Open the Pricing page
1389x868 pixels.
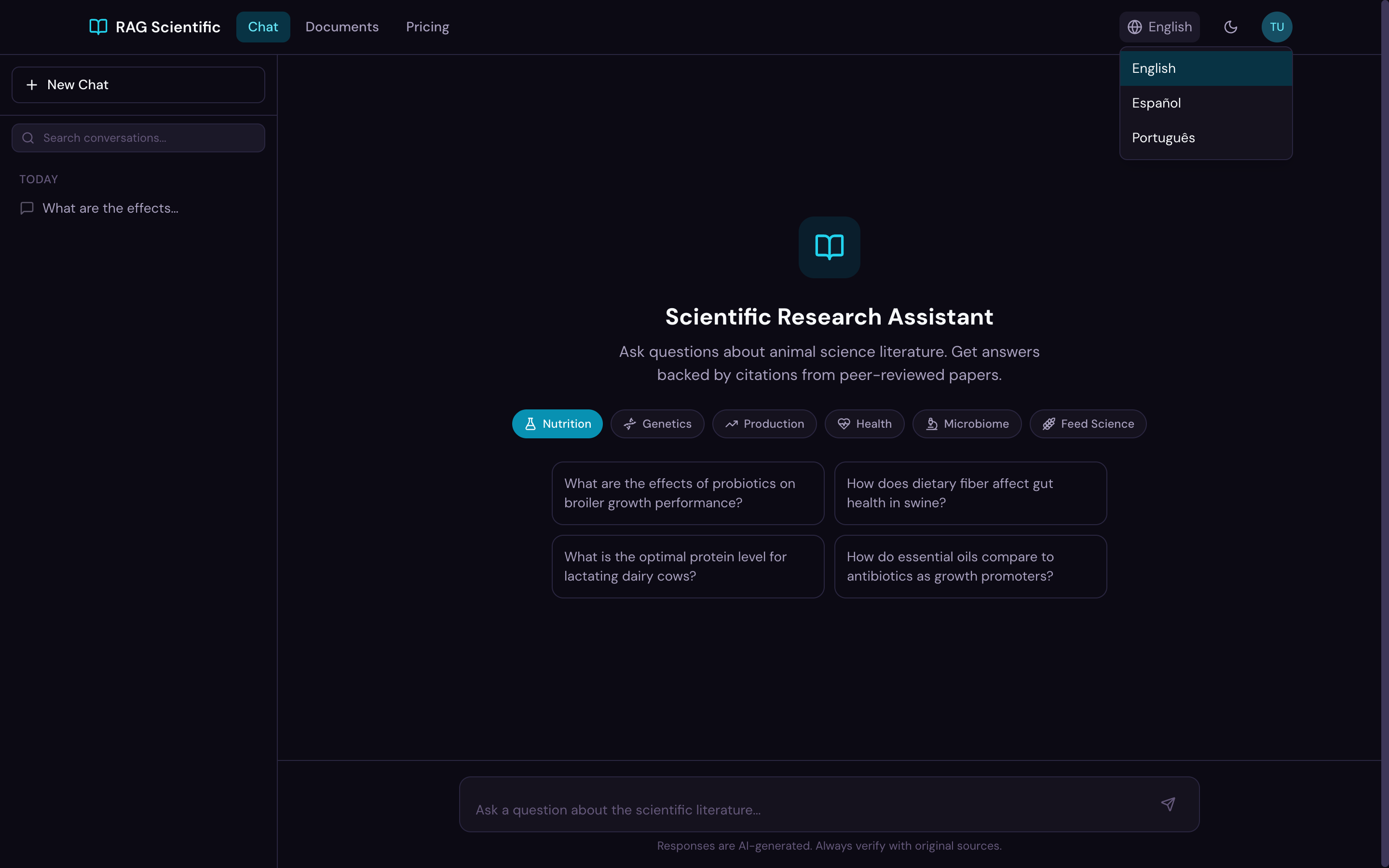click(x=427, y=27)
